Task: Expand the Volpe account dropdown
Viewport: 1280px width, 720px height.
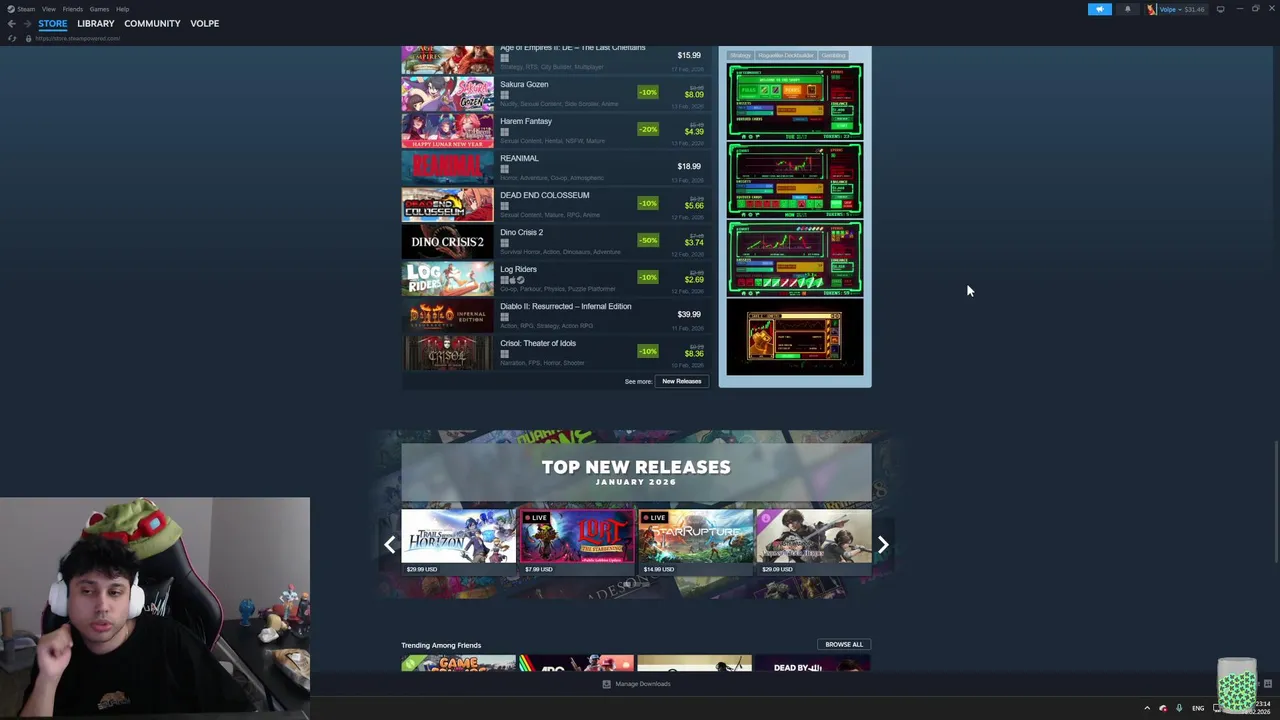Action: [x=1181, y=9]
